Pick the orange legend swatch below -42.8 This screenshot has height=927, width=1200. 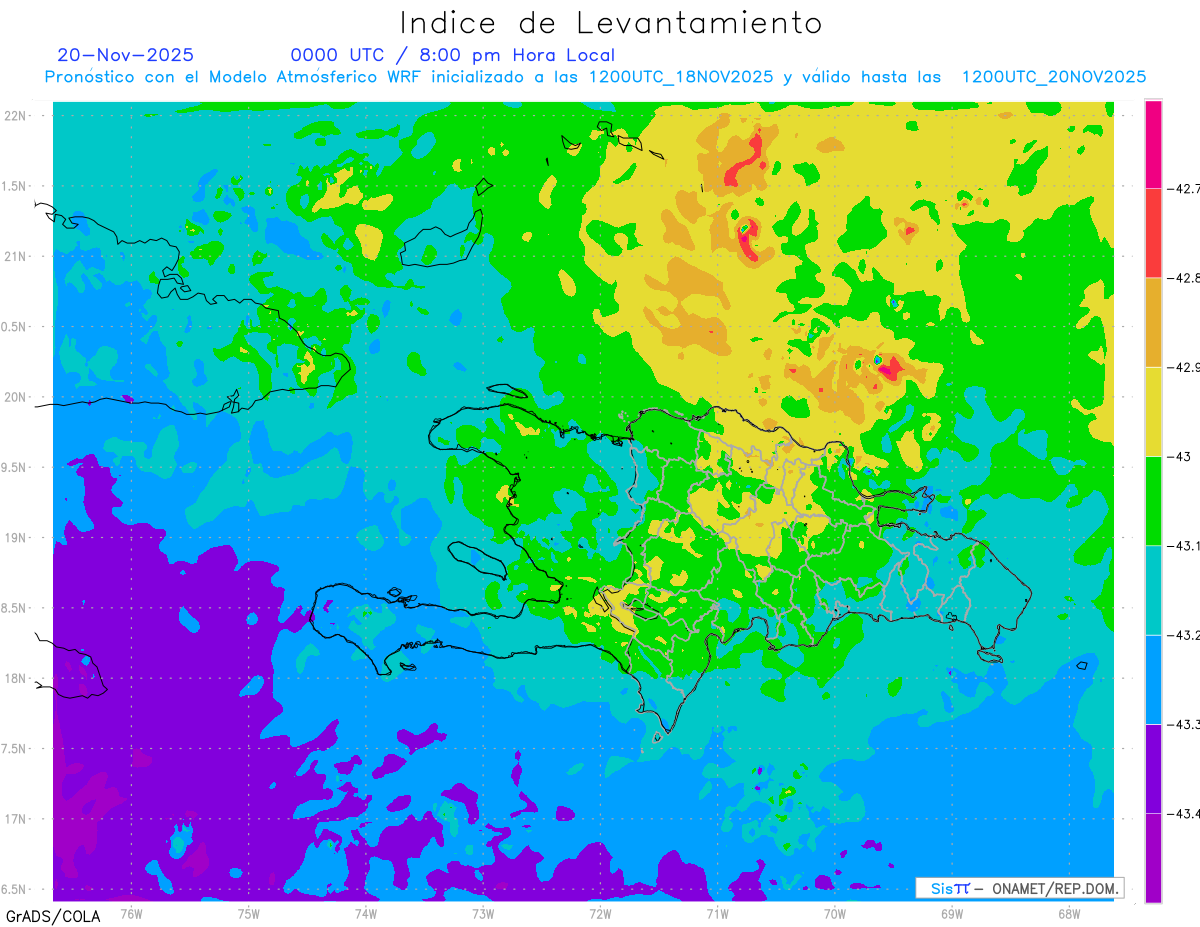point(1153,322)
